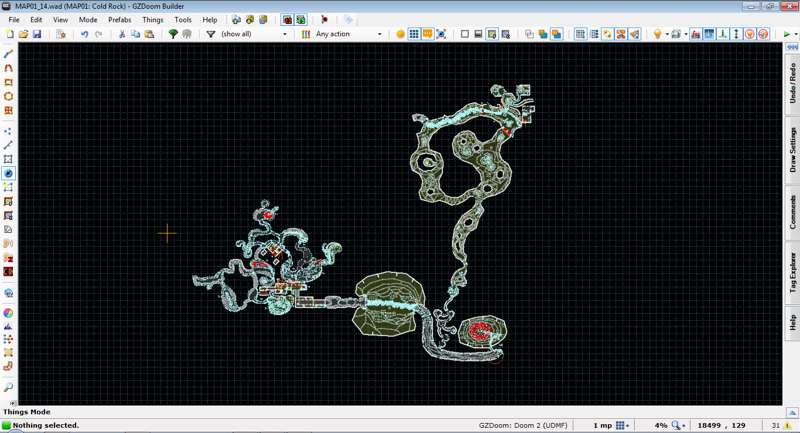The height and width of the screenshot is (433, 800).
Task: Expand the panel arrow above the status bar's right end
Action: pyautogui.click(x=792, y=412)
